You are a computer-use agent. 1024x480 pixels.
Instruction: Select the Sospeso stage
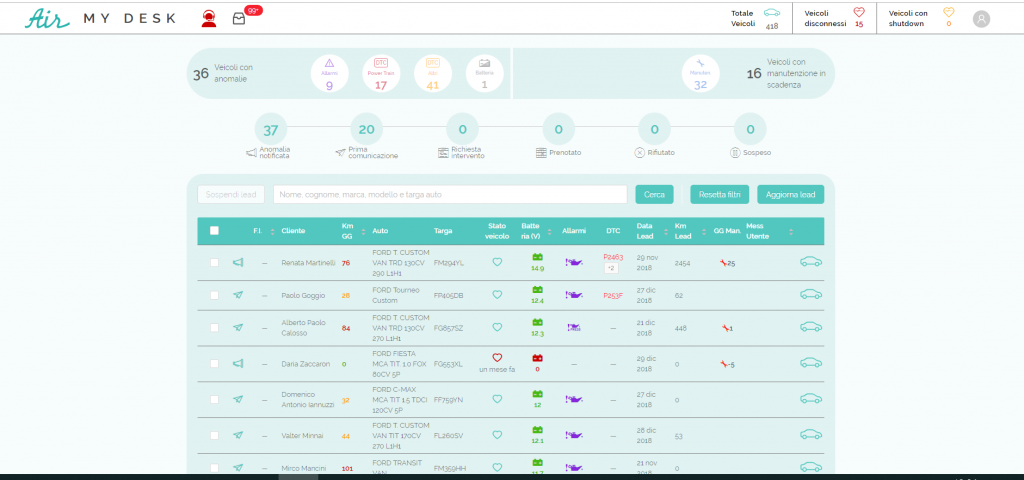(x=750, y=129)
